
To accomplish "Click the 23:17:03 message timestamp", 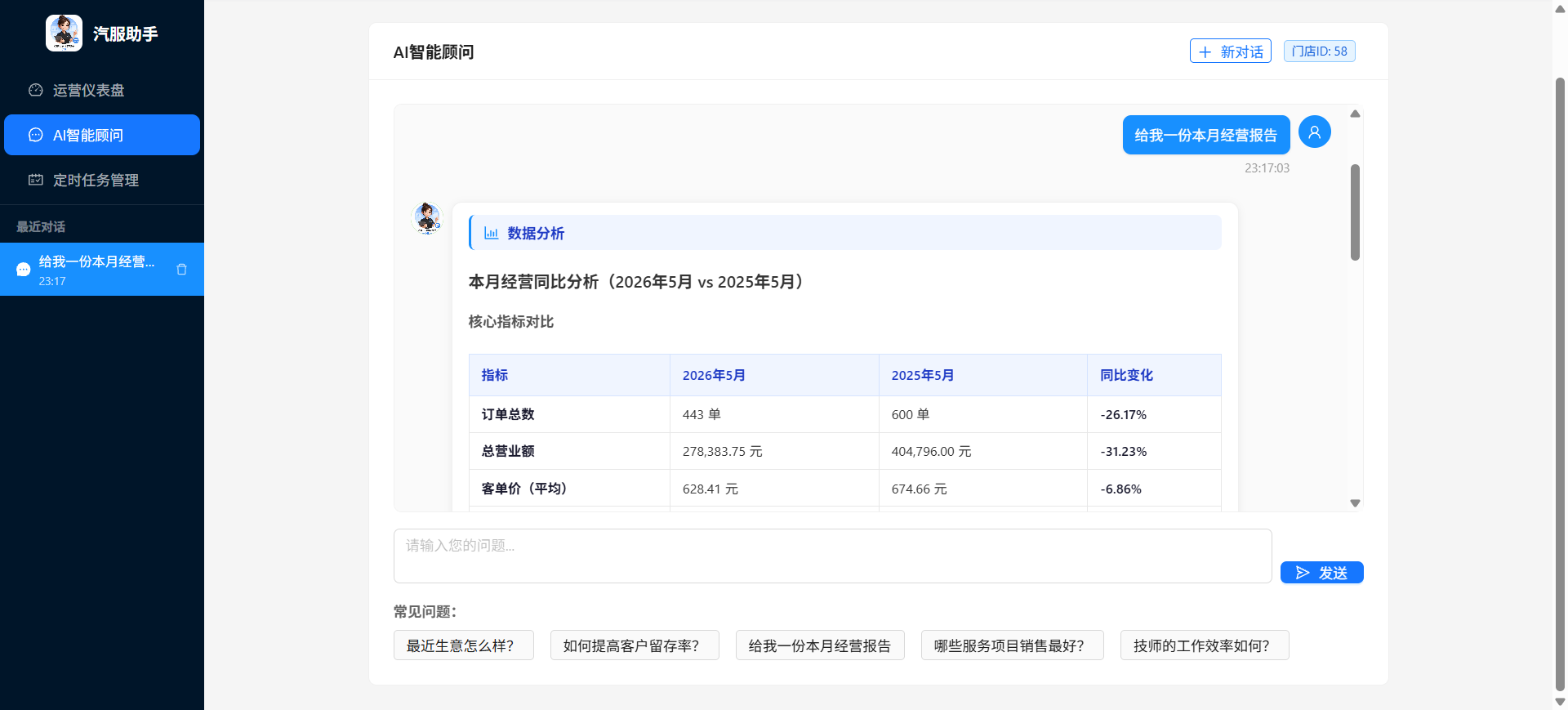I will point(1267,167).
